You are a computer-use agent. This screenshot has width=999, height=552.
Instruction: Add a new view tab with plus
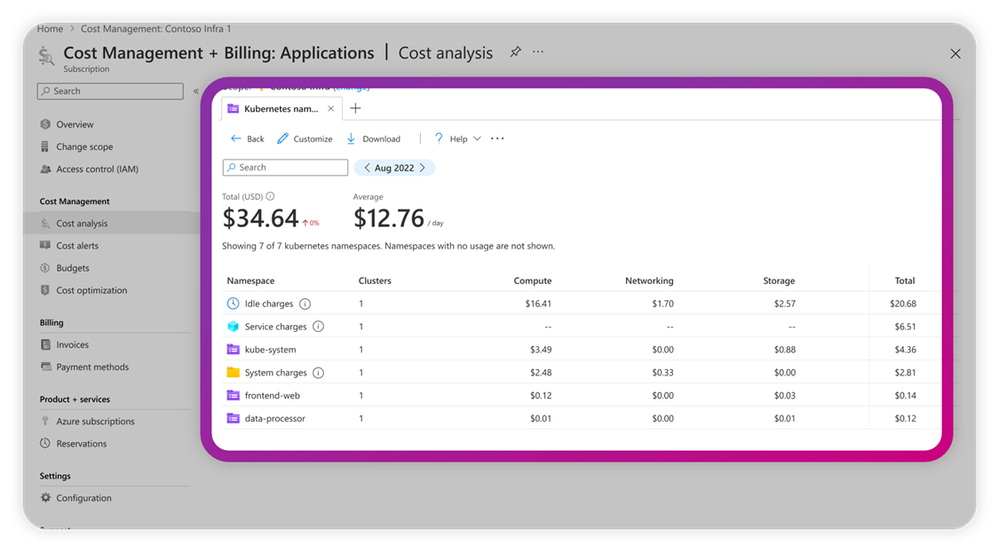(x=356, y=108)
